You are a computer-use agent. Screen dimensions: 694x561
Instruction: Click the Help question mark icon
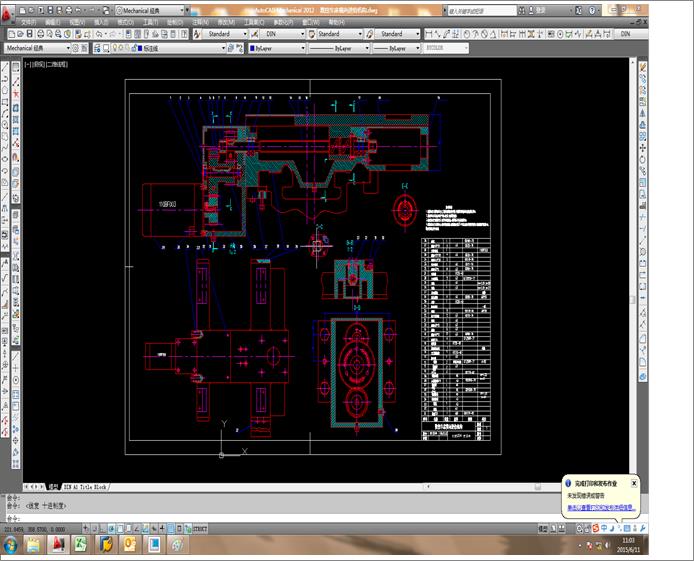point(593,10)
